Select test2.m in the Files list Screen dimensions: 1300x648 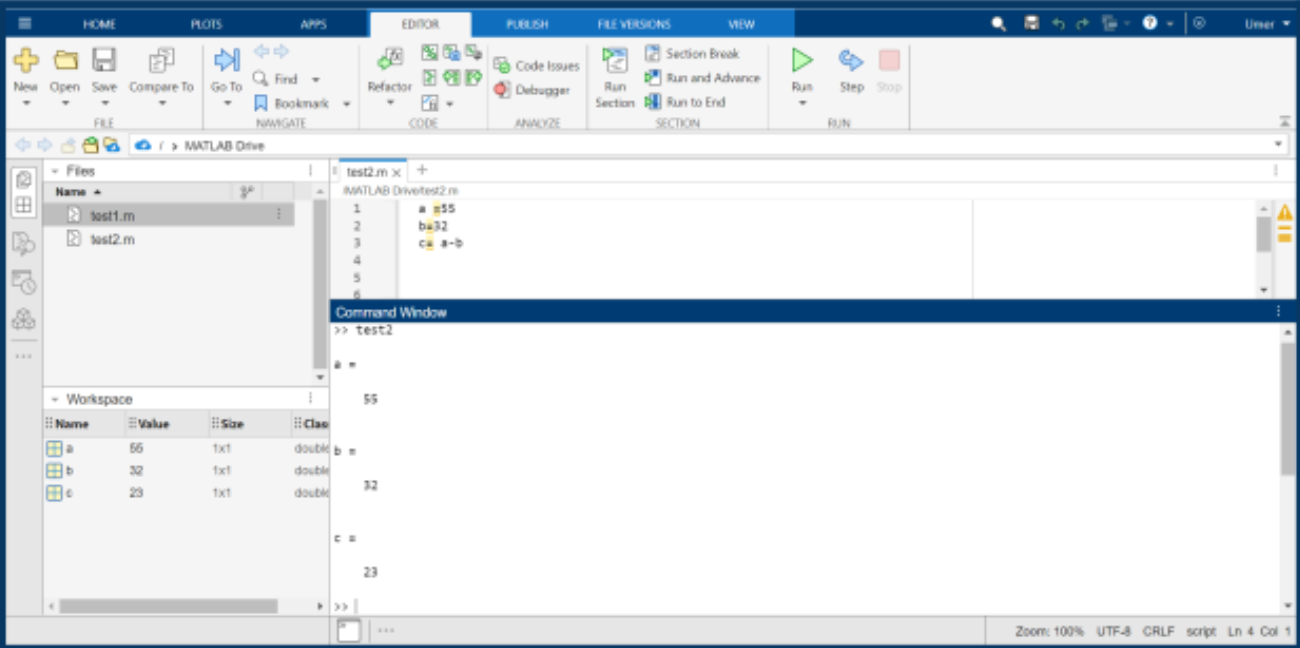112,239
